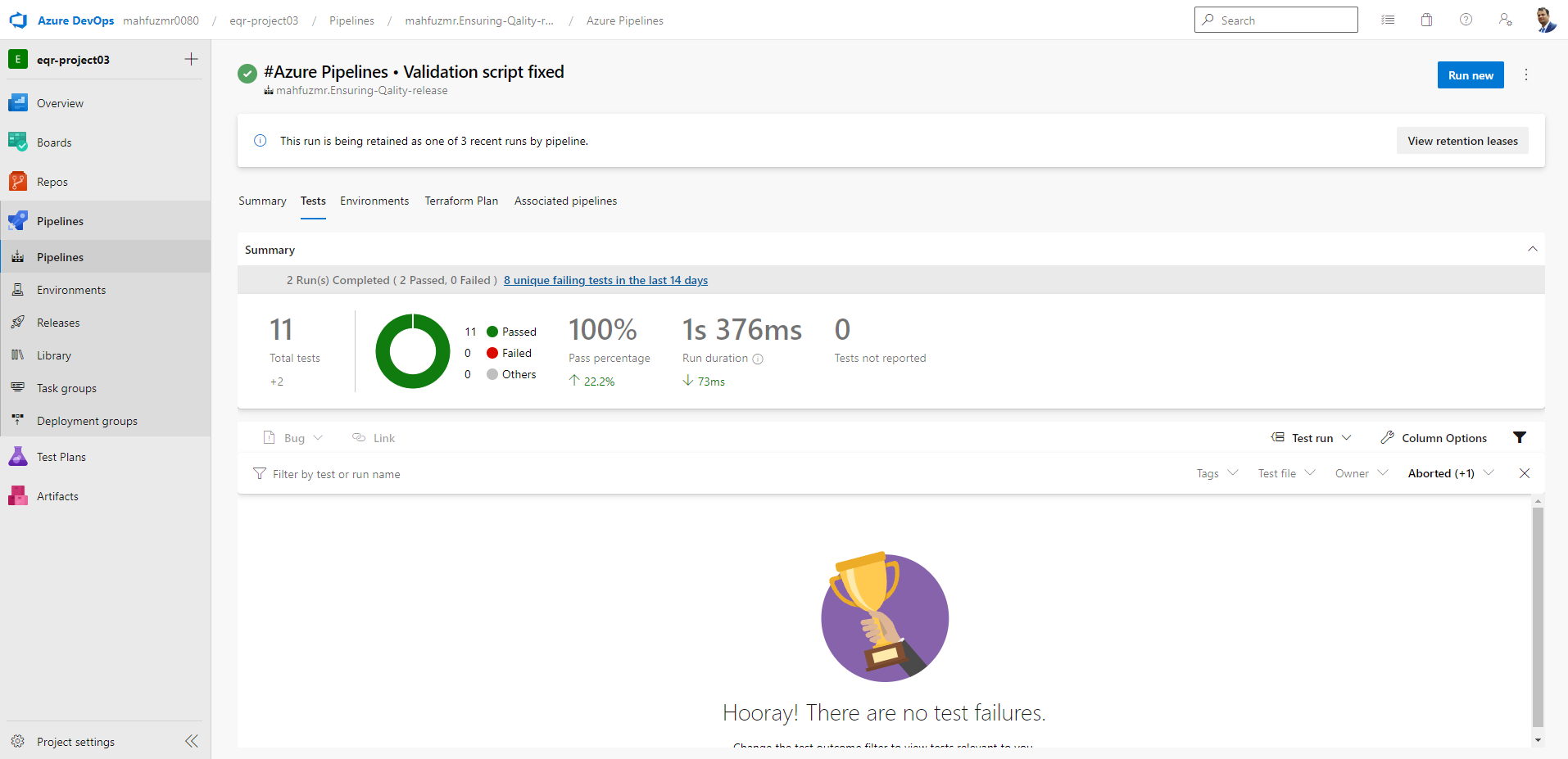Click the plus icon next to eqr-project03
This screenshot has height=759, width=1568.
pyautogui.click(x=191, y=59)
